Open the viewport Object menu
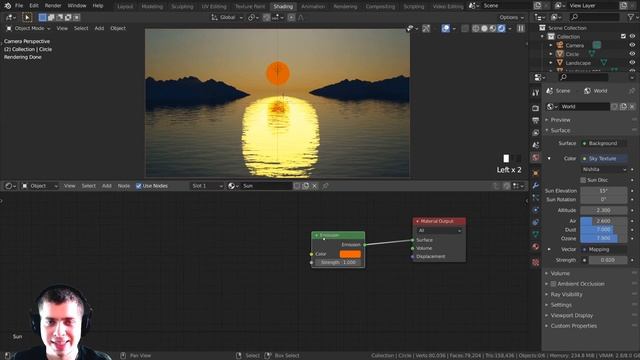 click(118, 28)
